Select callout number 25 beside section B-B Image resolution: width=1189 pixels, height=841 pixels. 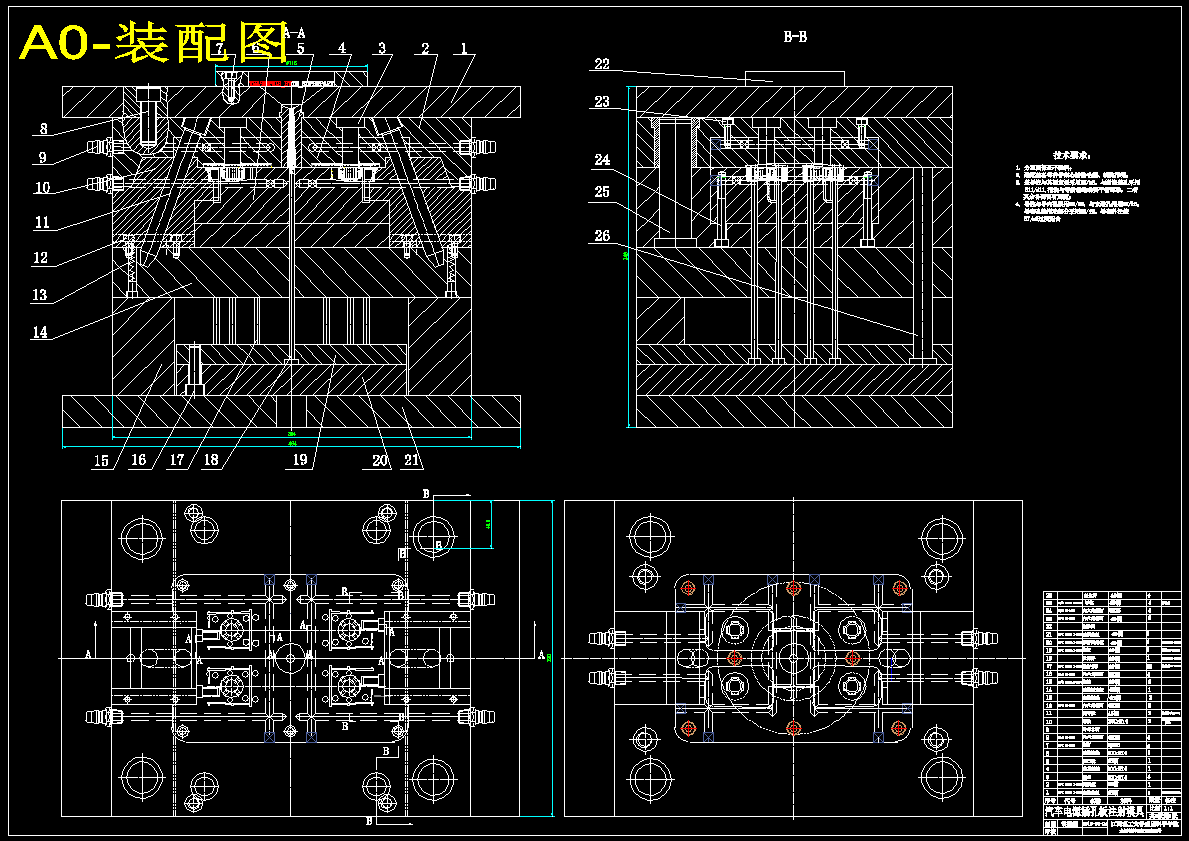coord(602,192)
